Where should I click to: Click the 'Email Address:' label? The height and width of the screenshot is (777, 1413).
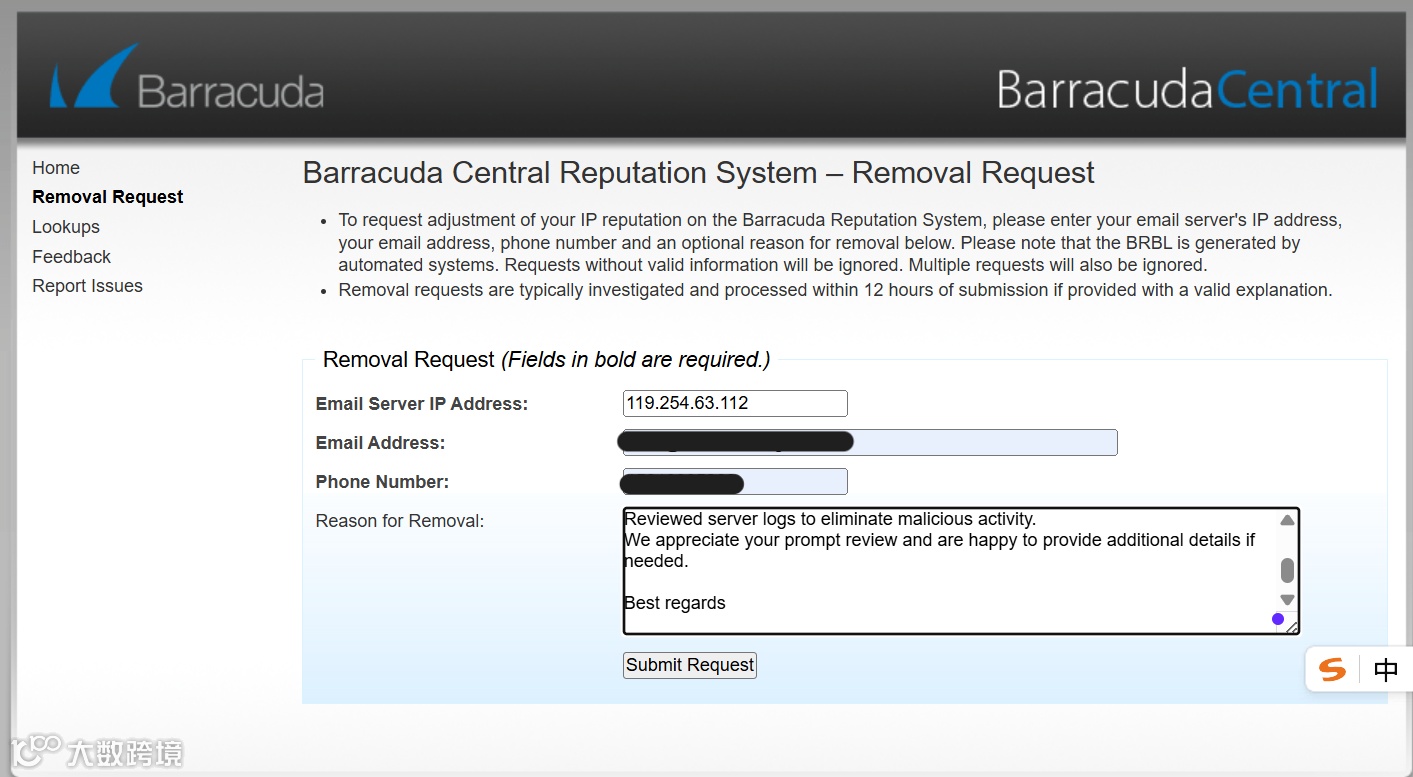pos(381,443)
